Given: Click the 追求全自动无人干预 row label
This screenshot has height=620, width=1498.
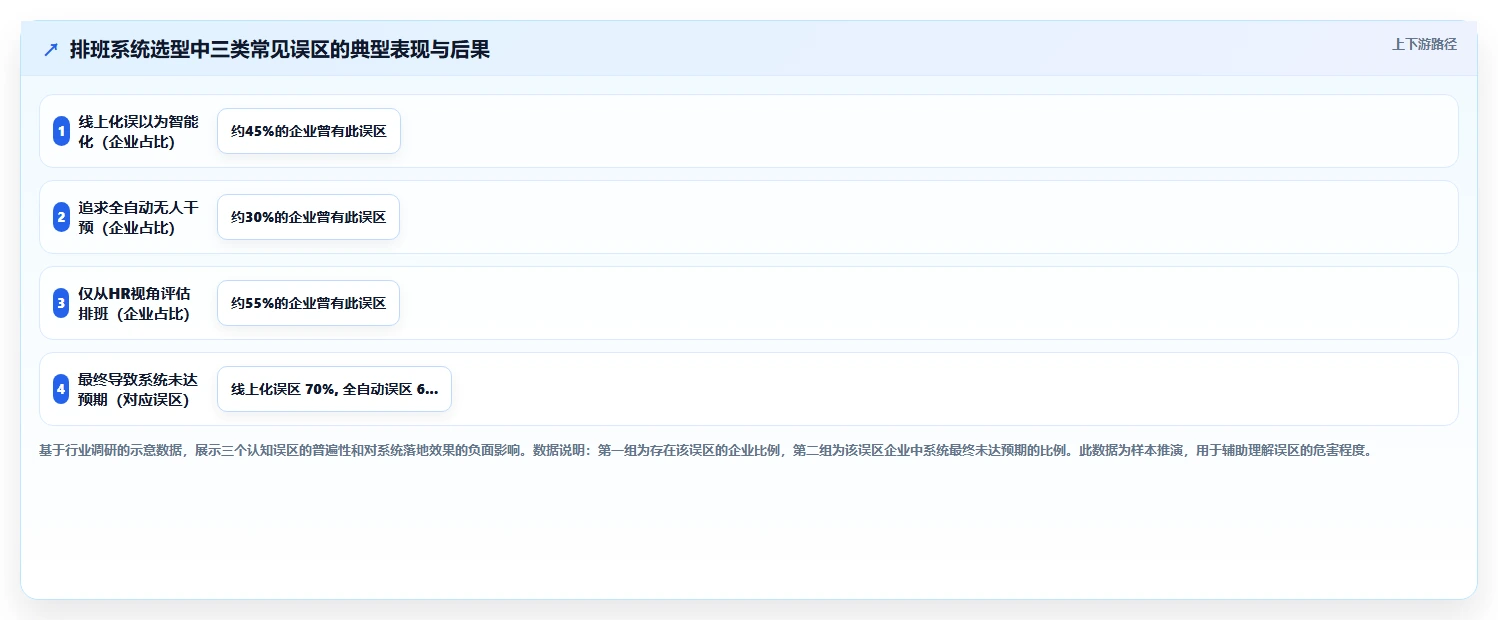Looking at the screenshot, I should 138,217.
